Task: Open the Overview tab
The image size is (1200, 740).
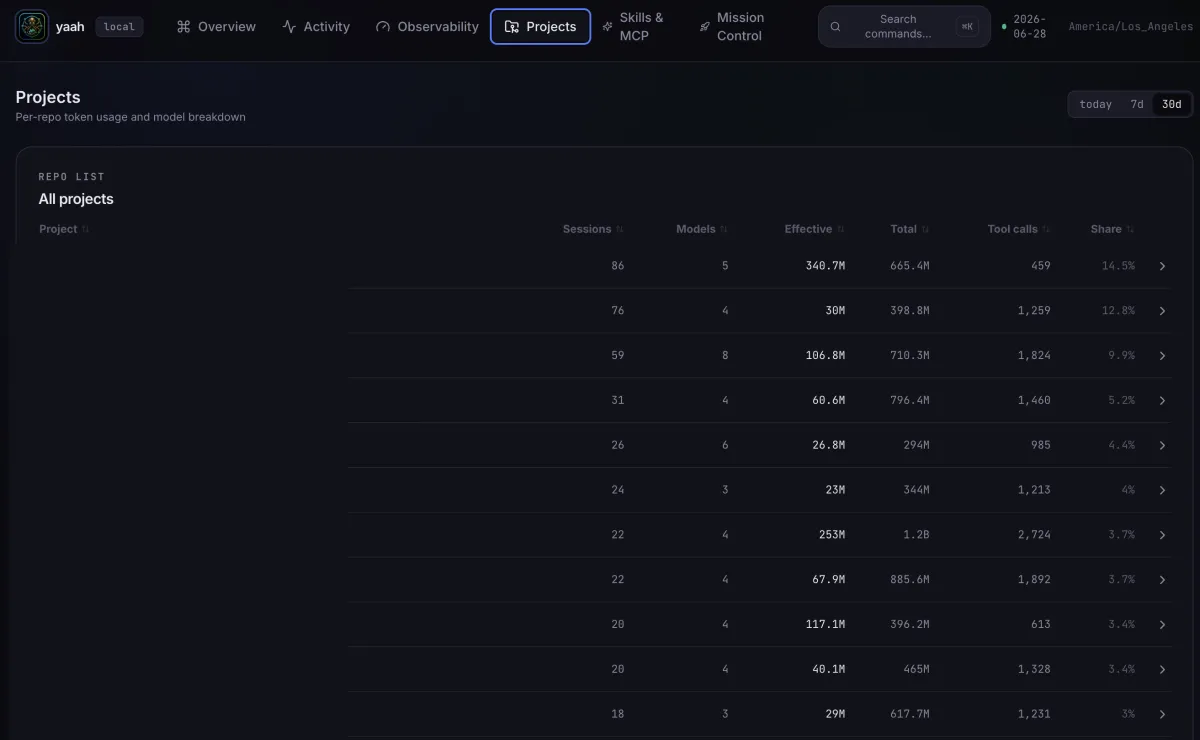Action: point(216,27)
